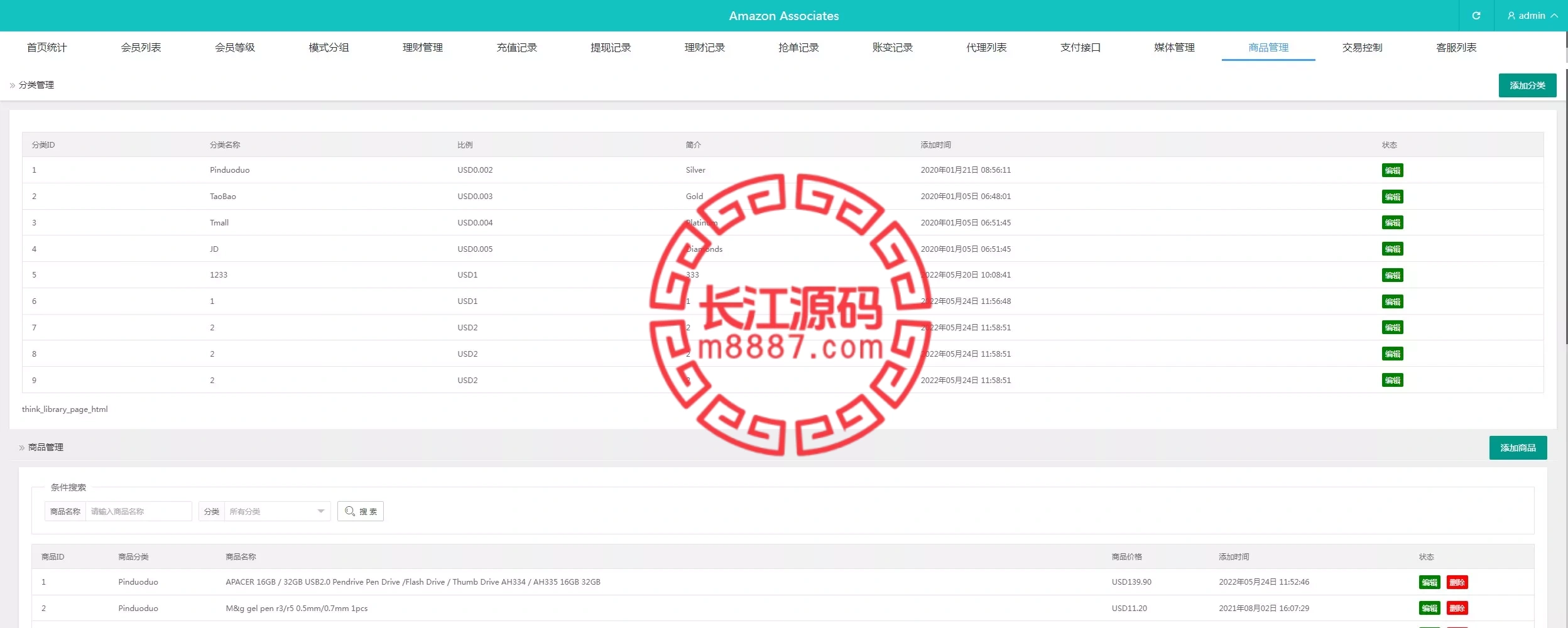The width and height of the screenshot is (1568, 628).
Task: Click the refresh icon in top bar
Action: (1476, 16)
